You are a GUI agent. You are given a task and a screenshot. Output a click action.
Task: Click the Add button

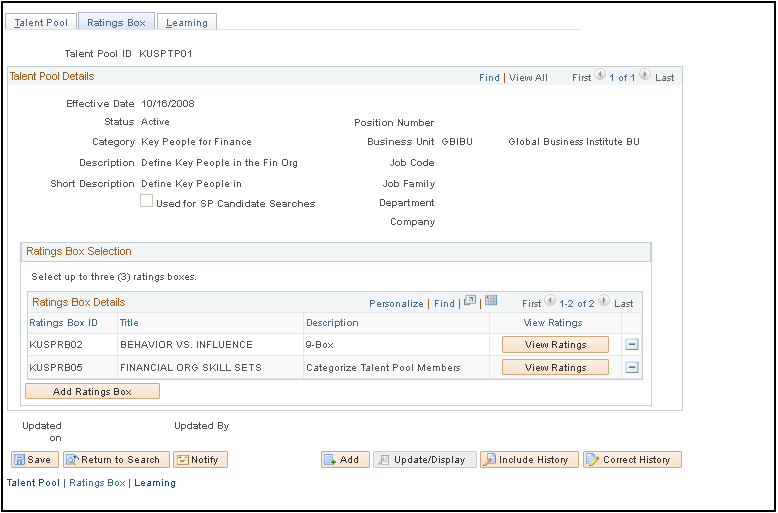pos(345,460)
